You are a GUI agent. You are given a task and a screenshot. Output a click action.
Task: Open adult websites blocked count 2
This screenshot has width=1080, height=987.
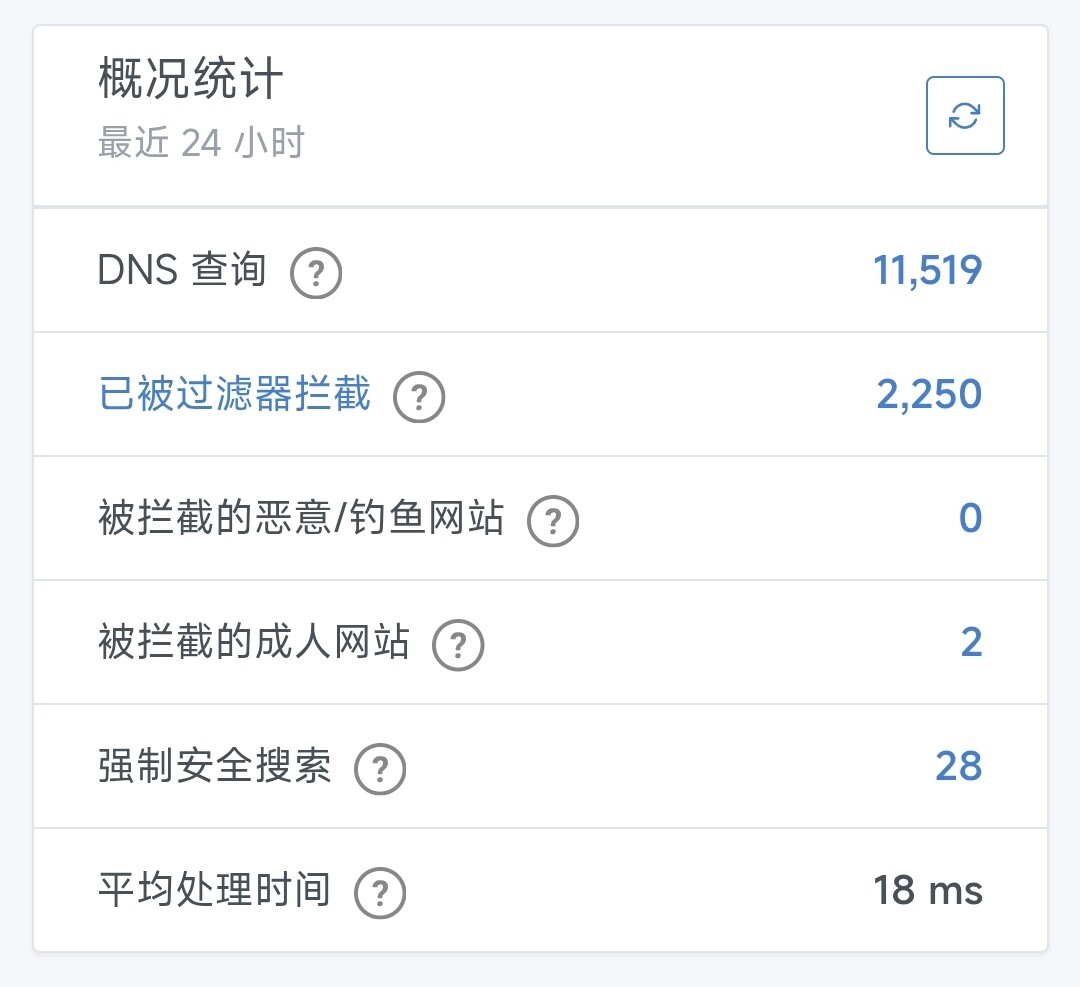pyautogui.click(x=971, y=642)
